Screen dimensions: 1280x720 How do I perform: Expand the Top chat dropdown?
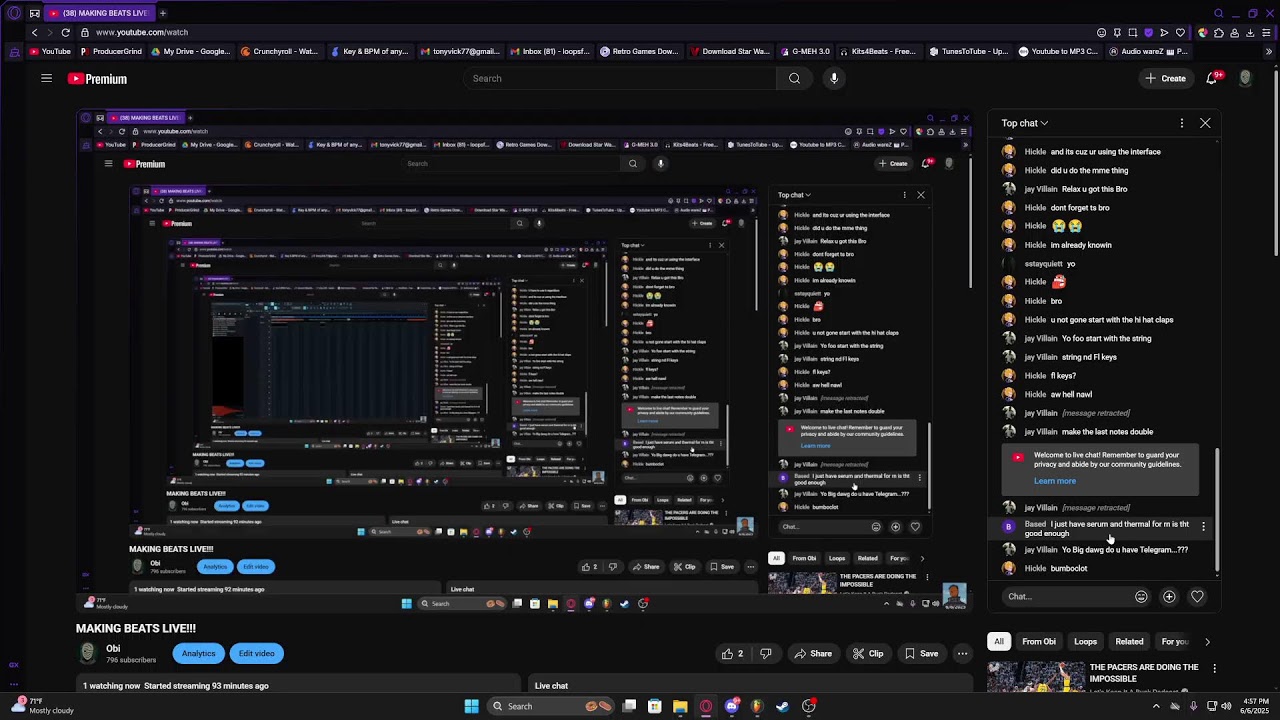[1025, 123]
